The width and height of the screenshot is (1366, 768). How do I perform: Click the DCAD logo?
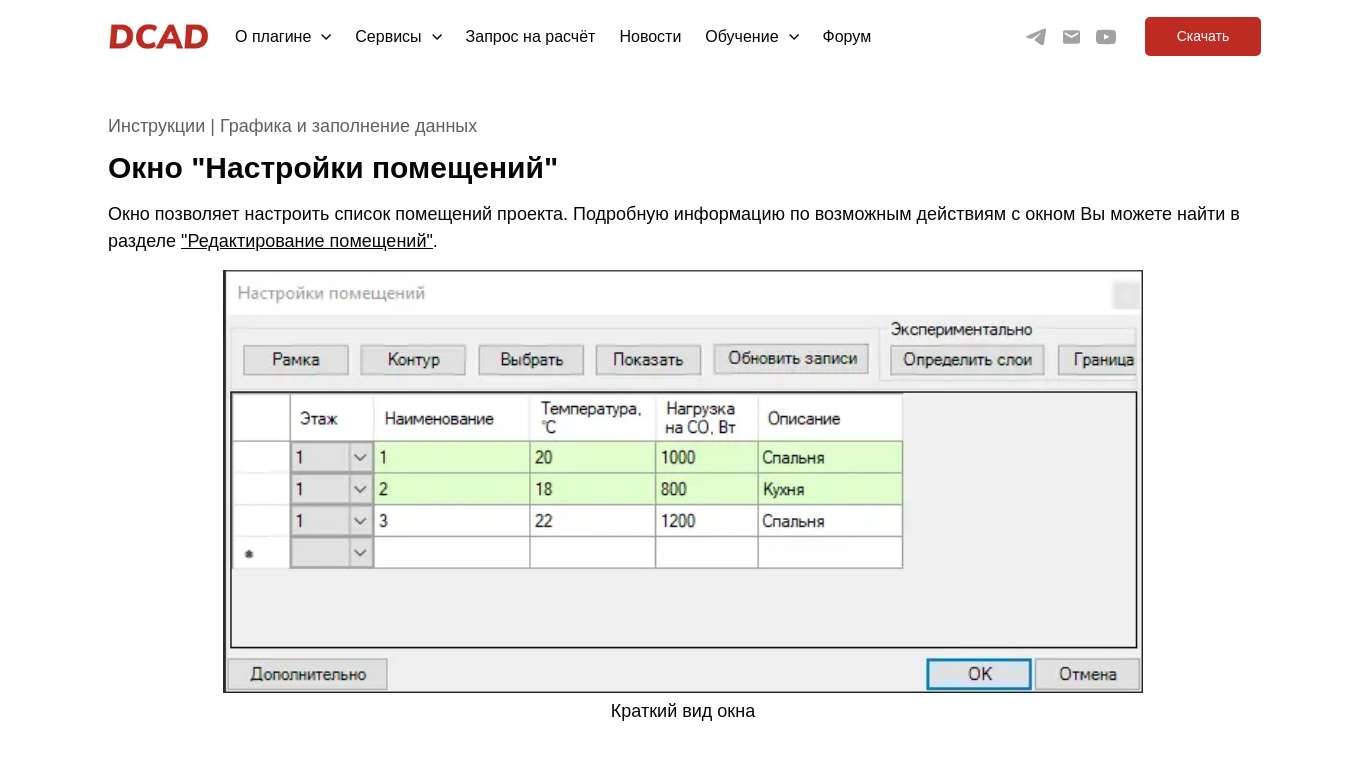(158, 37)
